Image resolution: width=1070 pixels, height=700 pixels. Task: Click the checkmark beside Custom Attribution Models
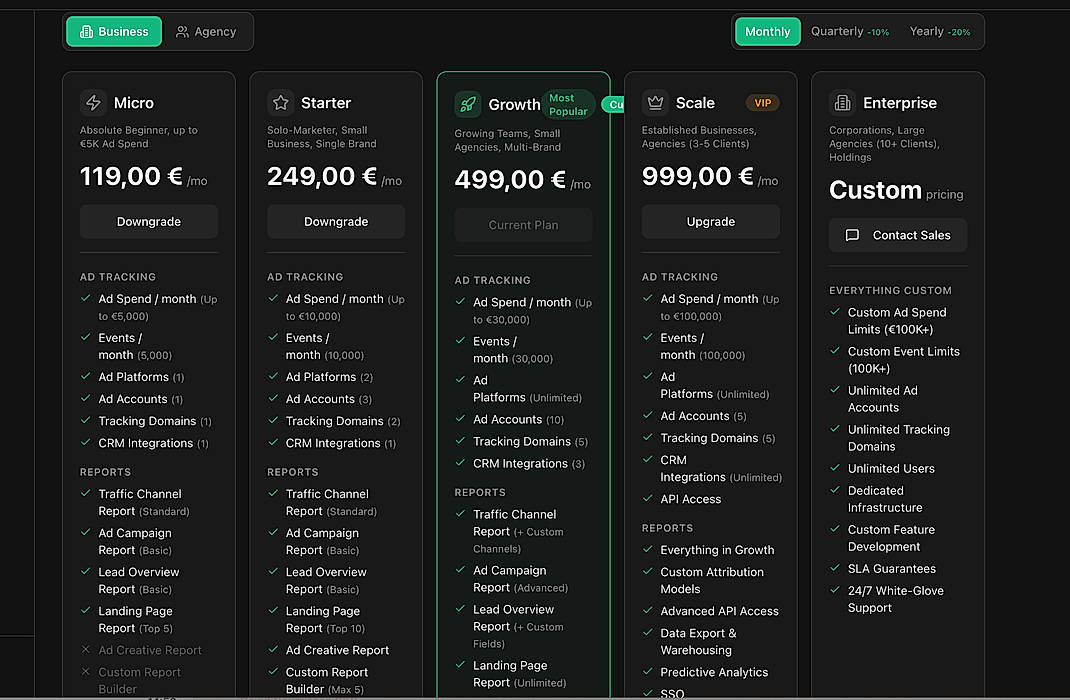point(648,571)
